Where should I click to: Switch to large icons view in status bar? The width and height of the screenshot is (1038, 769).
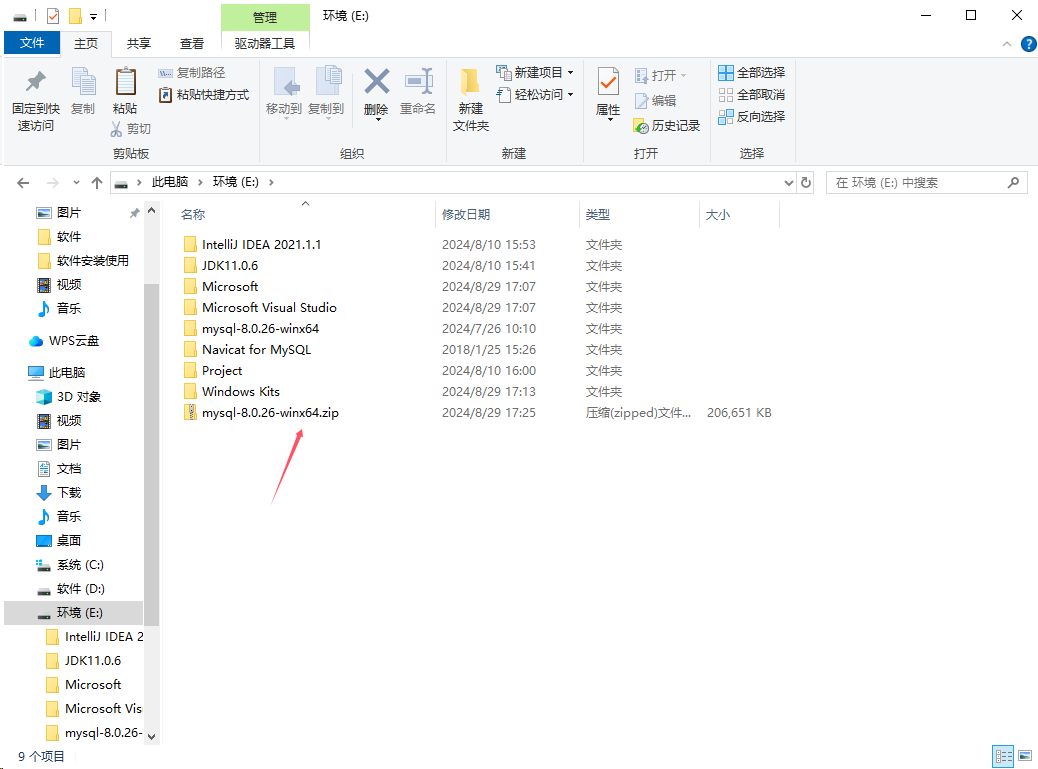tap(1025, 756)
